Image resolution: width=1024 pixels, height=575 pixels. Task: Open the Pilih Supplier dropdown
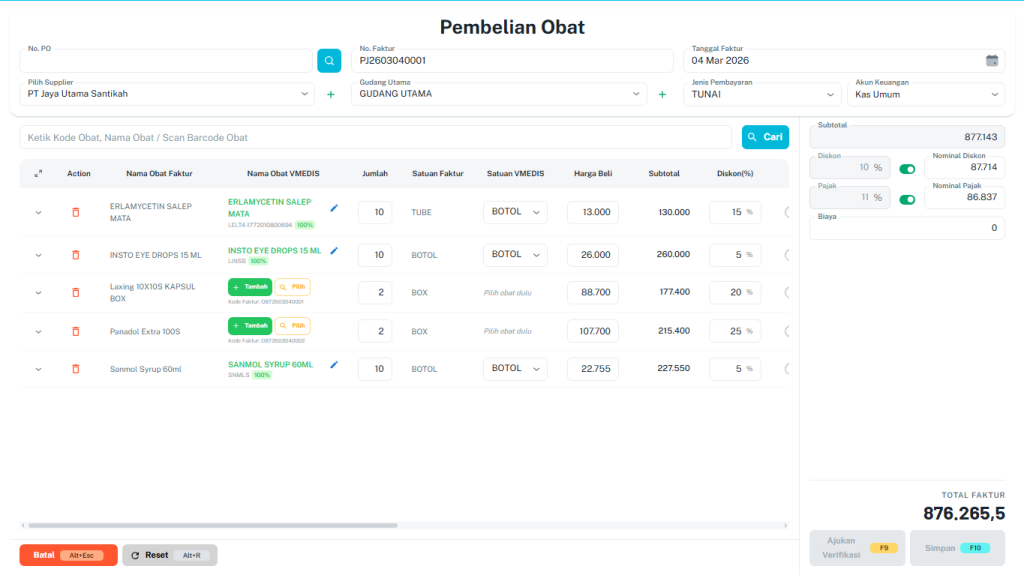click(x=166, y=95)
